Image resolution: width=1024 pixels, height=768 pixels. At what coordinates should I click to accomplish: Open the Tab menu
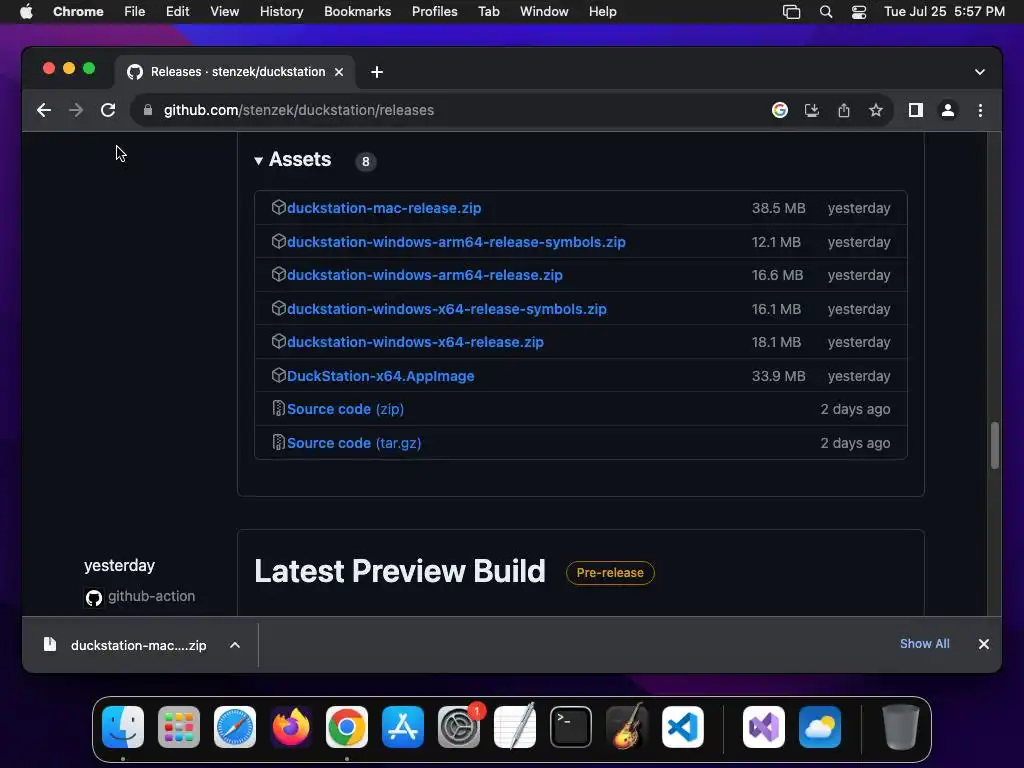coord(488,12)
